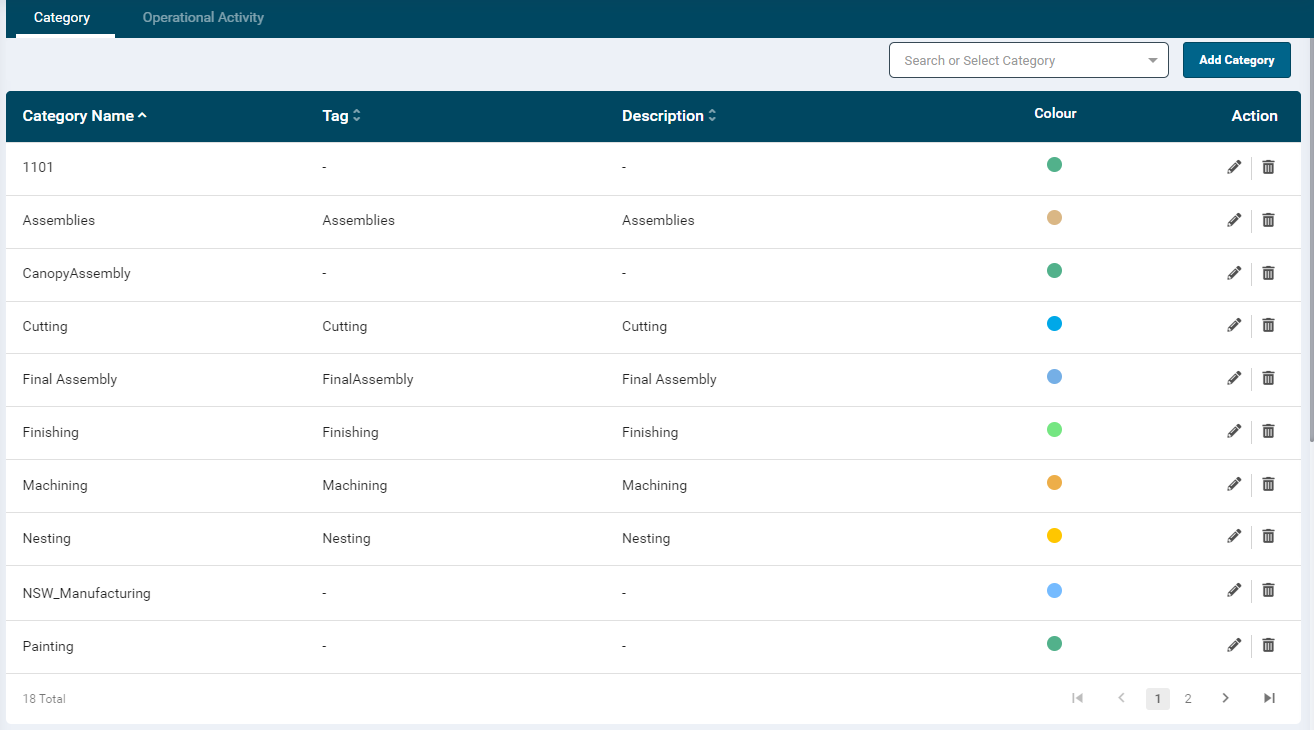Delete the Finishing category row
The width and height of the screenshot is (1314, 730).
click(1268, 431)
